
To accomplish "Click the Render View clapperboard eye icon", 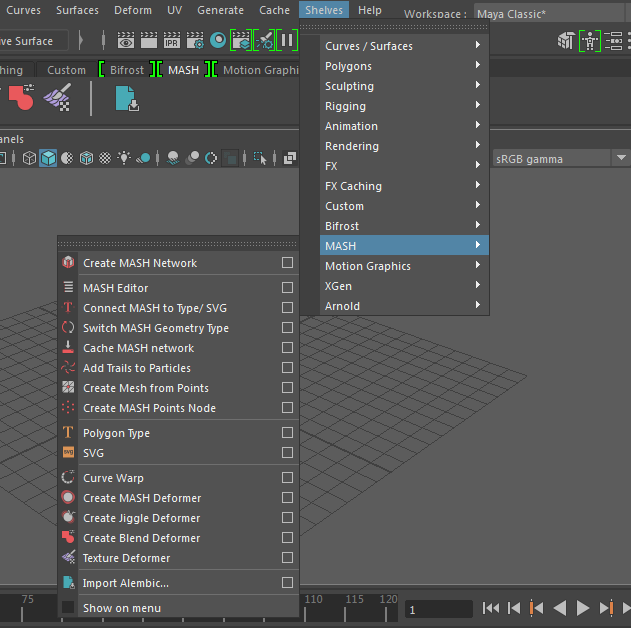I will 126,40.
